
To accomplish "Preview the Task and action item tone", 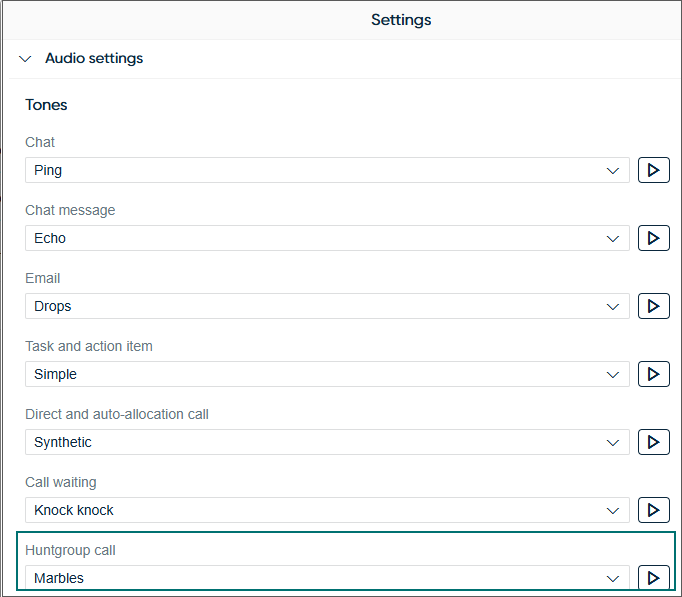I will tap(653, 374).
